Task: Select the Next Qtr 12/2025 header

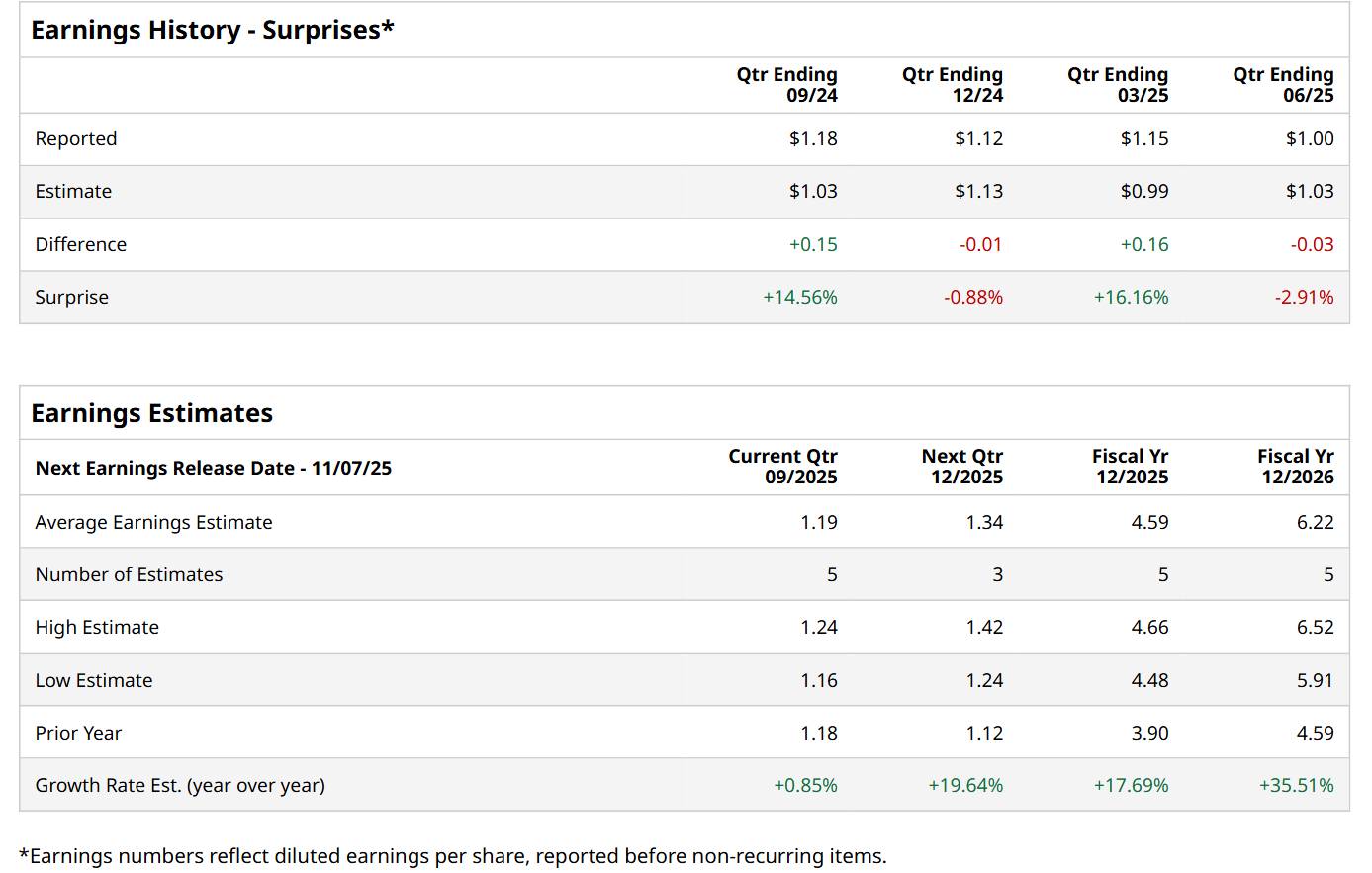Action: (962, 467)
